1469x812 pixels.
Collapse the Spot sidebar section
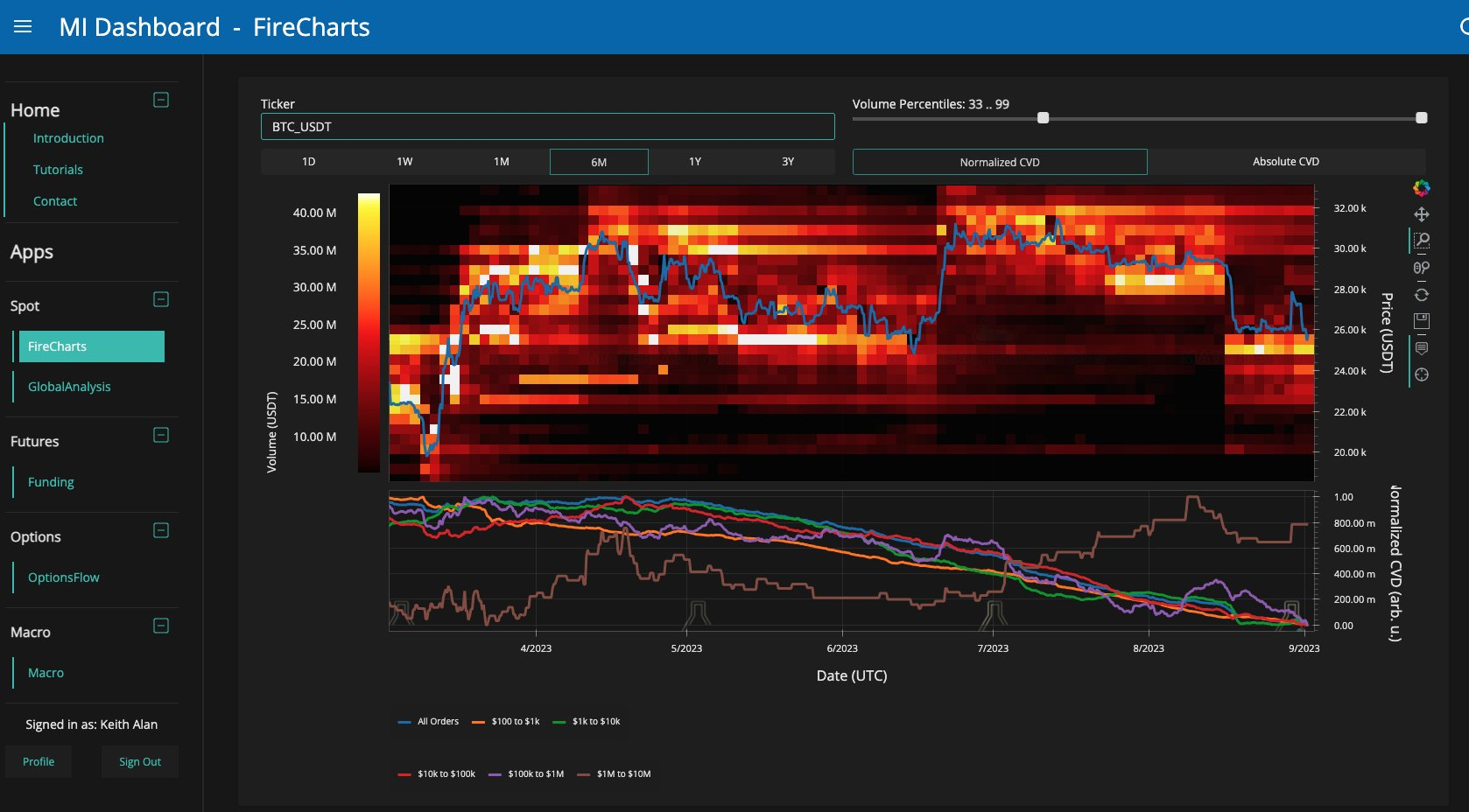coord(161,299)
